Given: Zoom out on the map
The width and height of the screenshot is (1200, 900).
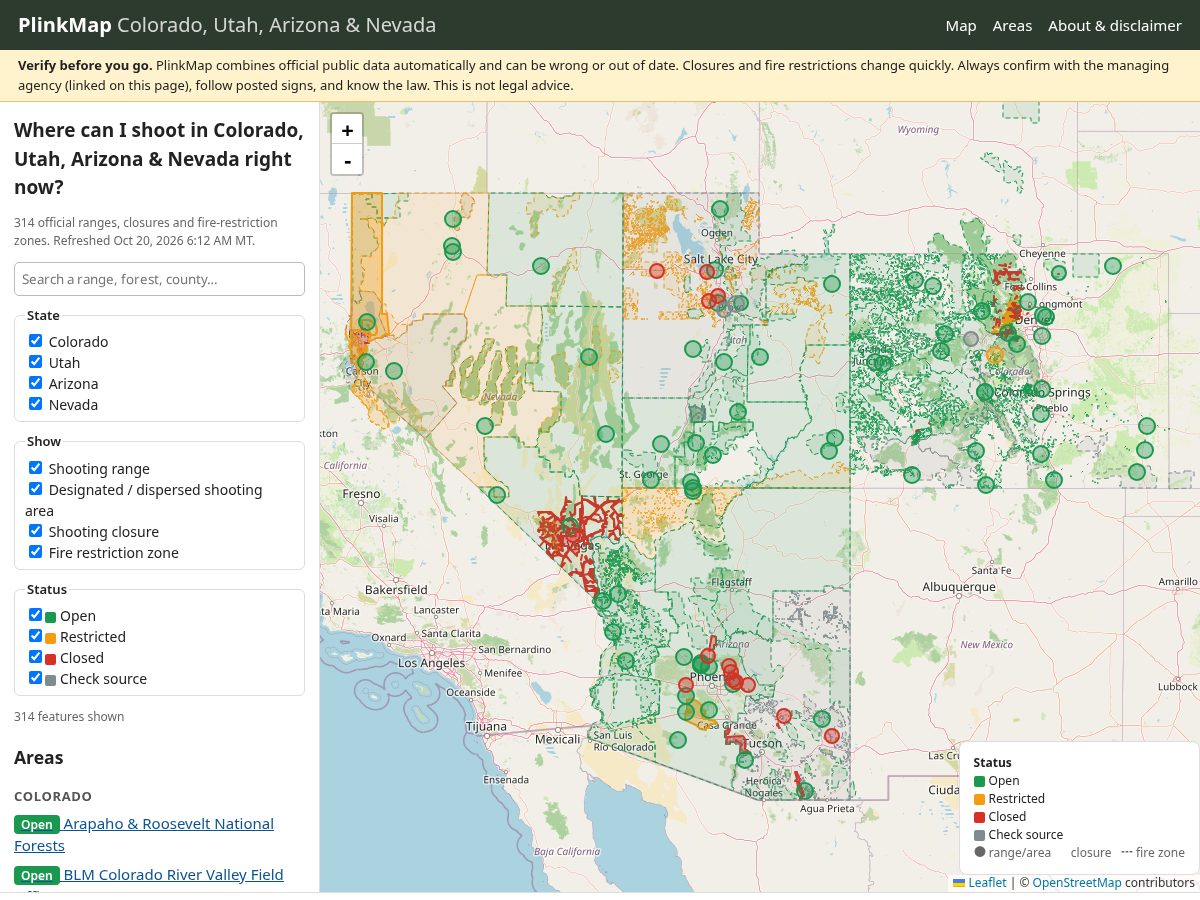Looking at the screenshot, I should coord(347,160).
